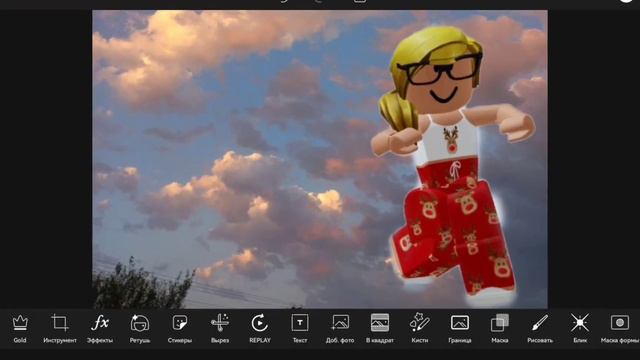
Task: Select the Ретушь face retouch tool
Action: click(140, 328)
